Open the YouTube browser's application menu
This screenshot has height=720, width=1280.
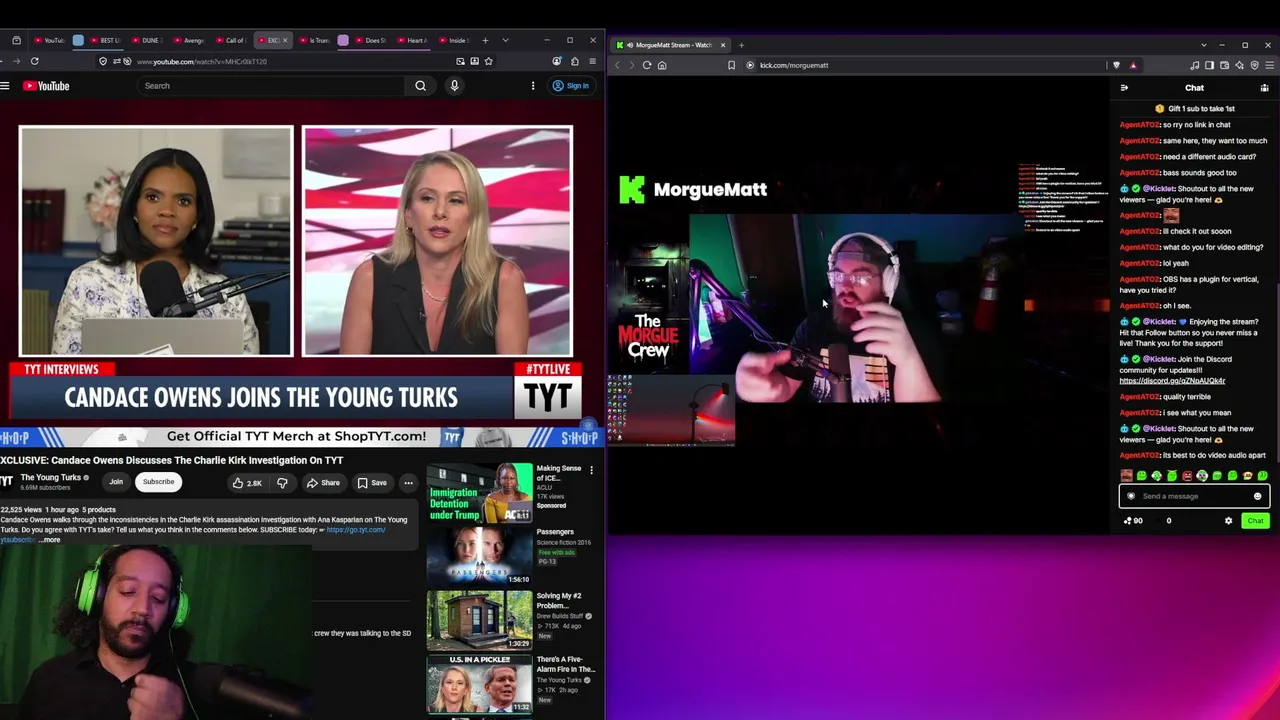pyautogui.click(x=593, y=61)
